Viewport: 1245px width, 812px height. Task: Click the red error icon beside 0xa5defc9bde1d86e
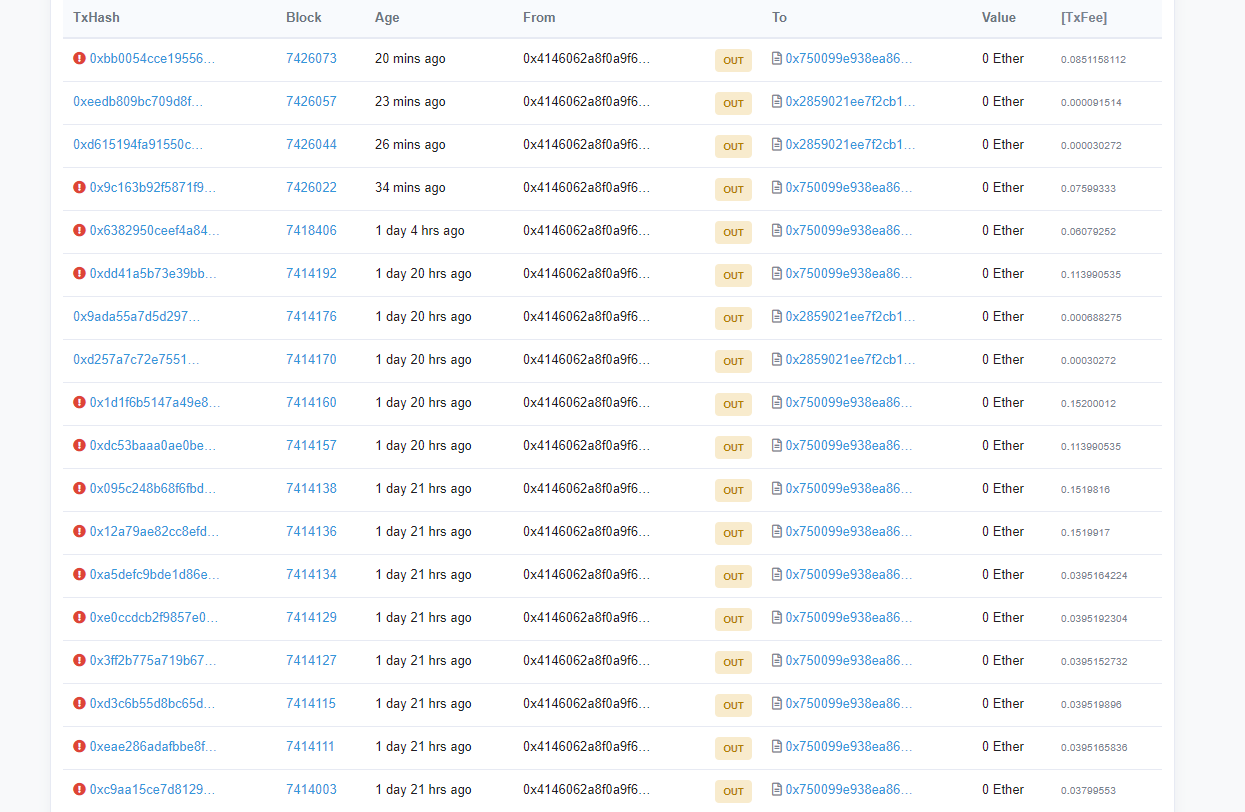coord(80,574)
